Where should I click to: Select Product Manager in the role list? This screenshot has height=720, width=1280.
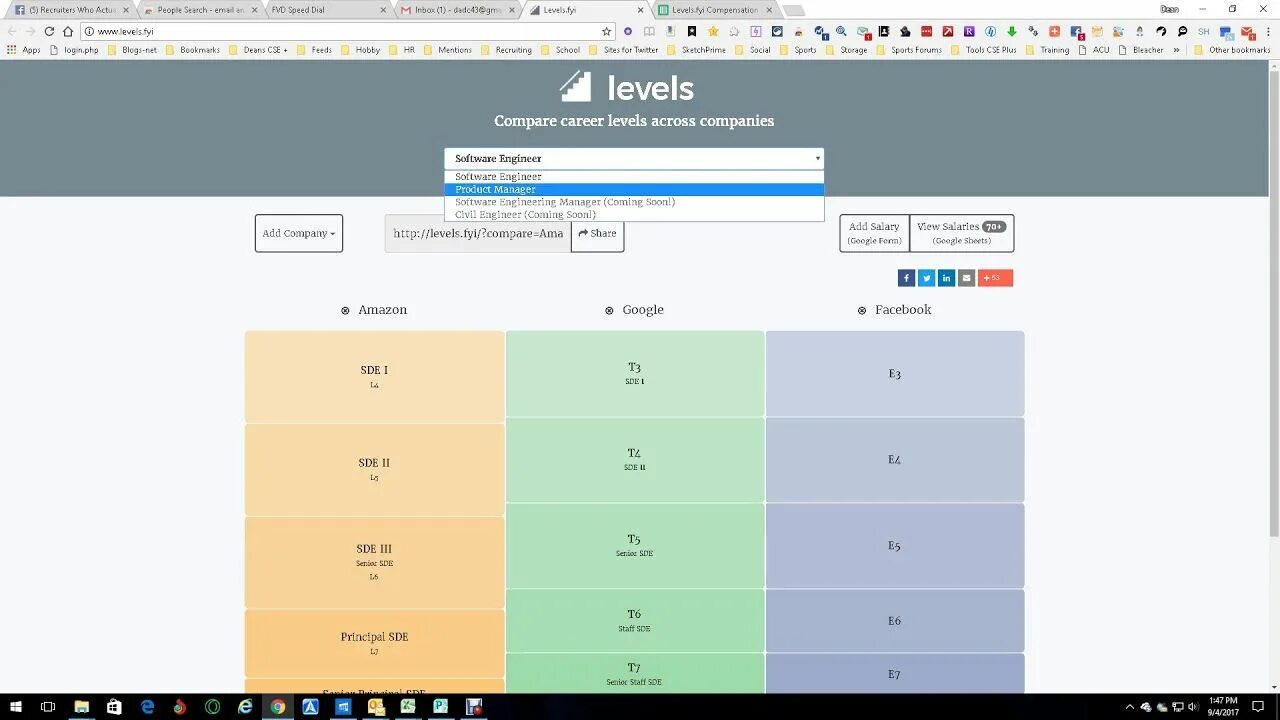coord(634,189)
